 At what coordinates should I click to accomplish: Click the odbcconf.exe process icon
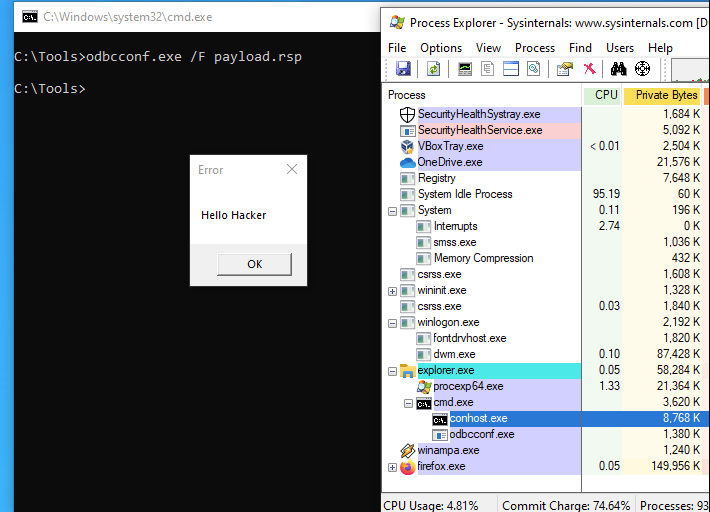point(440,435)
